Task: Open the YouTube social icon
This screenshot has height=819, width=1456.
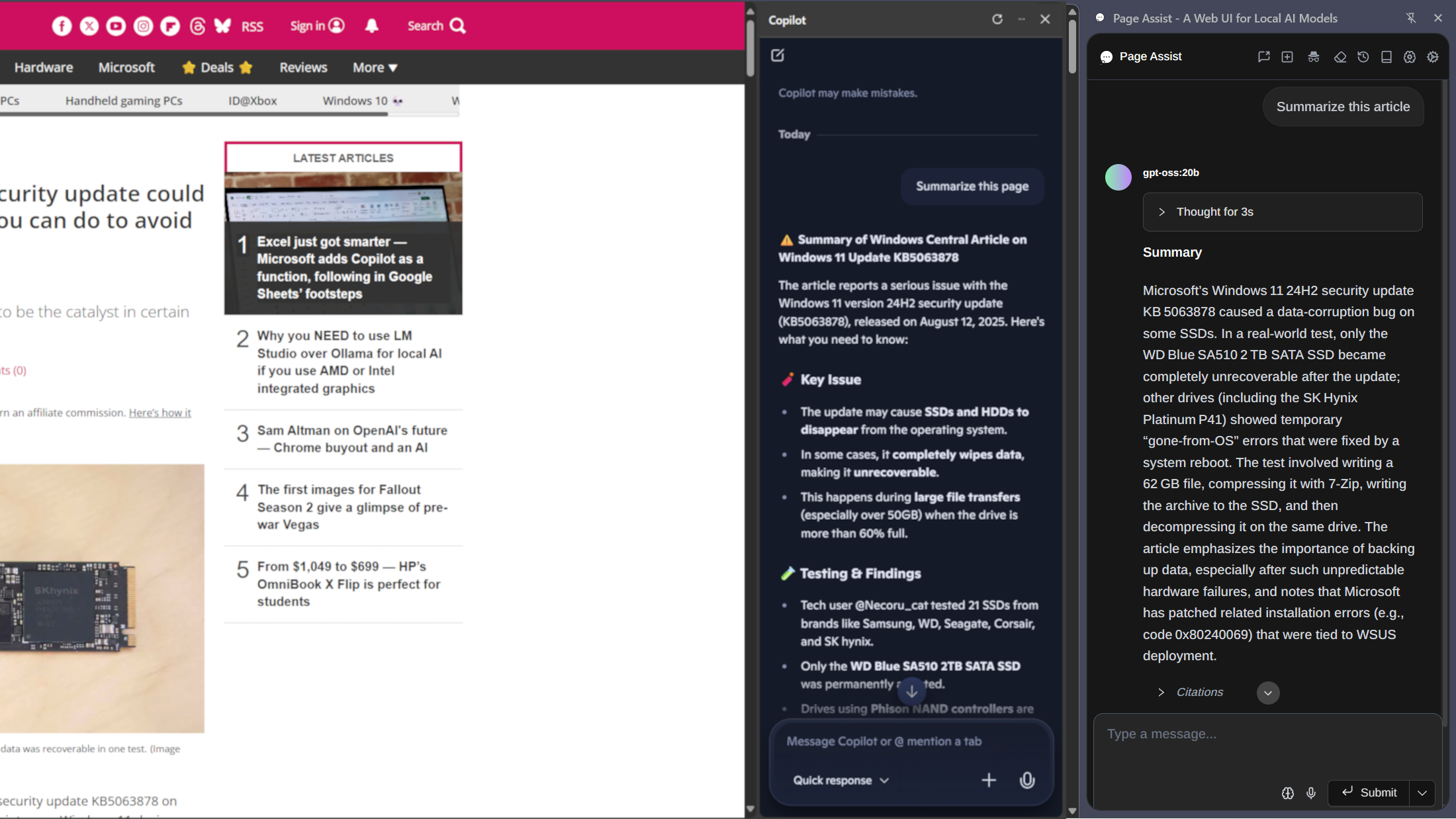Action: coord(116,26)
